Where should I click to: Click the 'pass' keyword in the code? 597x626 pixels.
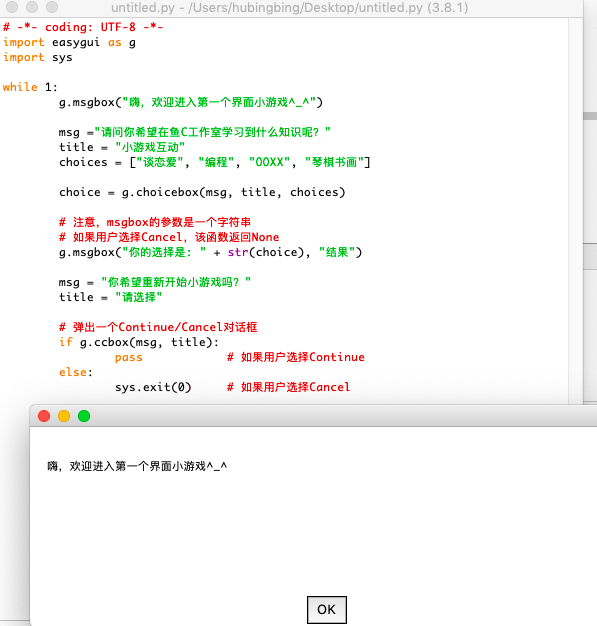point(129,357)
